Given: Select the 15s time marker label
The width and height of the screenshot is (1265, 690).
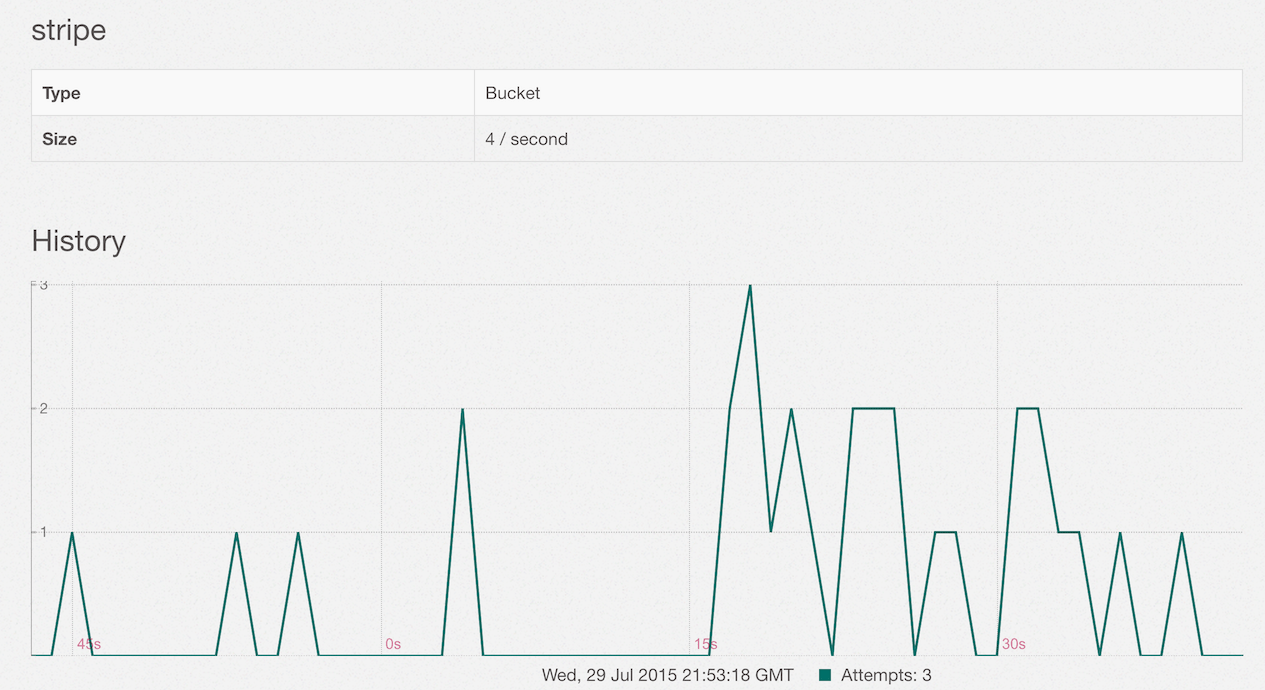Looking at the screenshot, I should 705,644.
